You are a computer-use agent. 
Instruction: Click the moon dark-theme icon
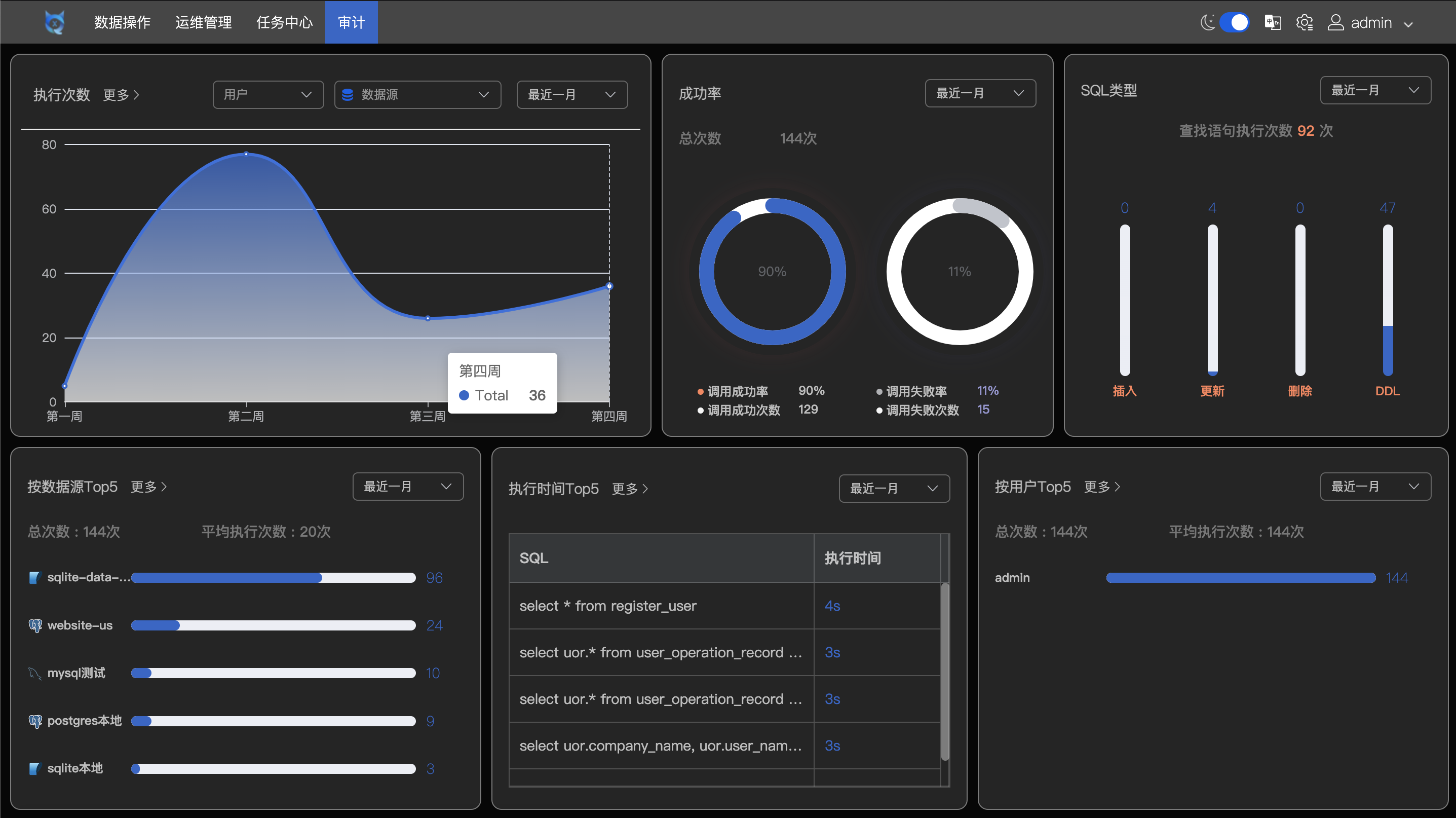click(1207, 23)
